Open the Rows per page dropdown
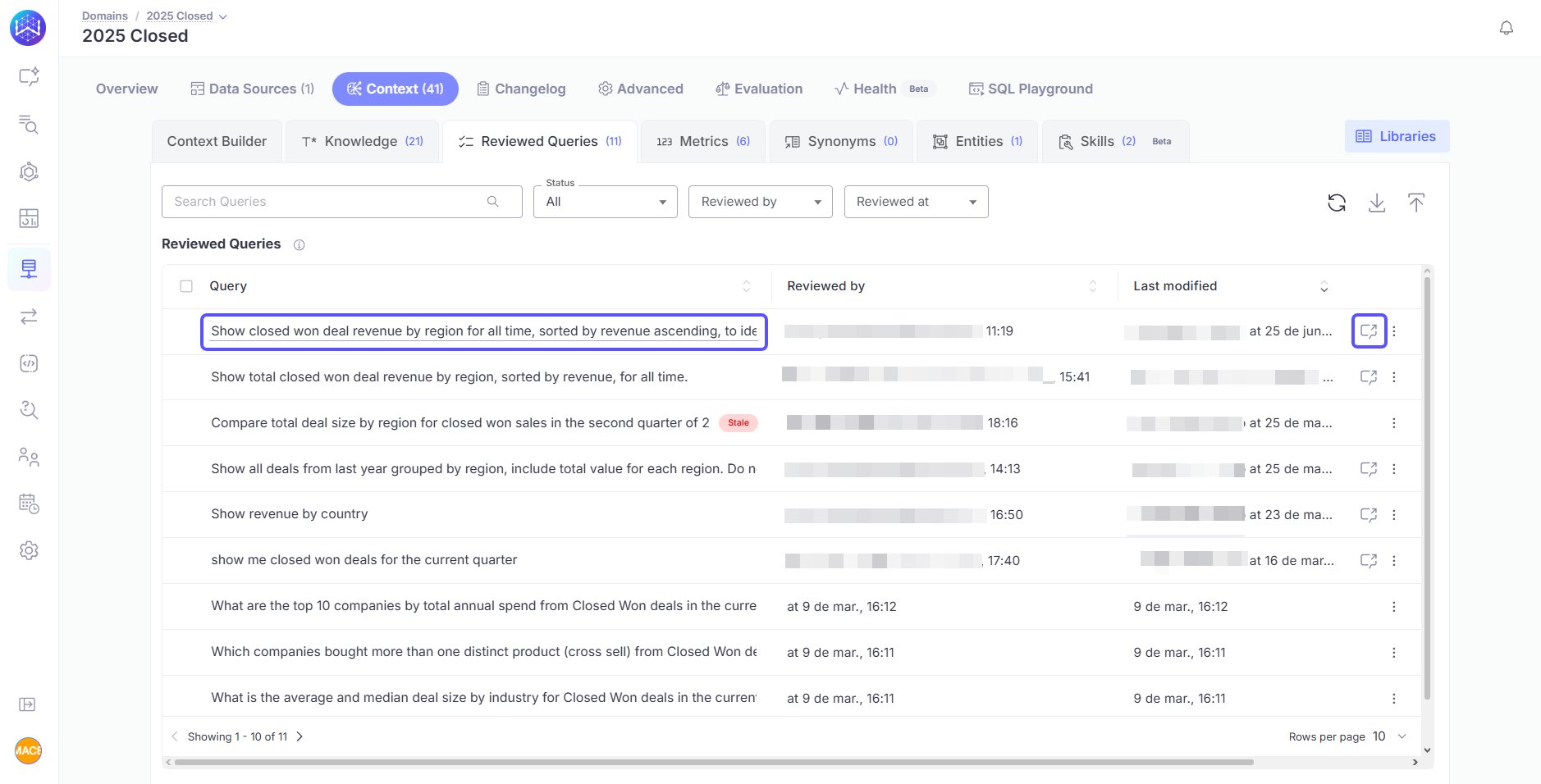Viewport: 1541px width, 784px height. (1391, 736)
